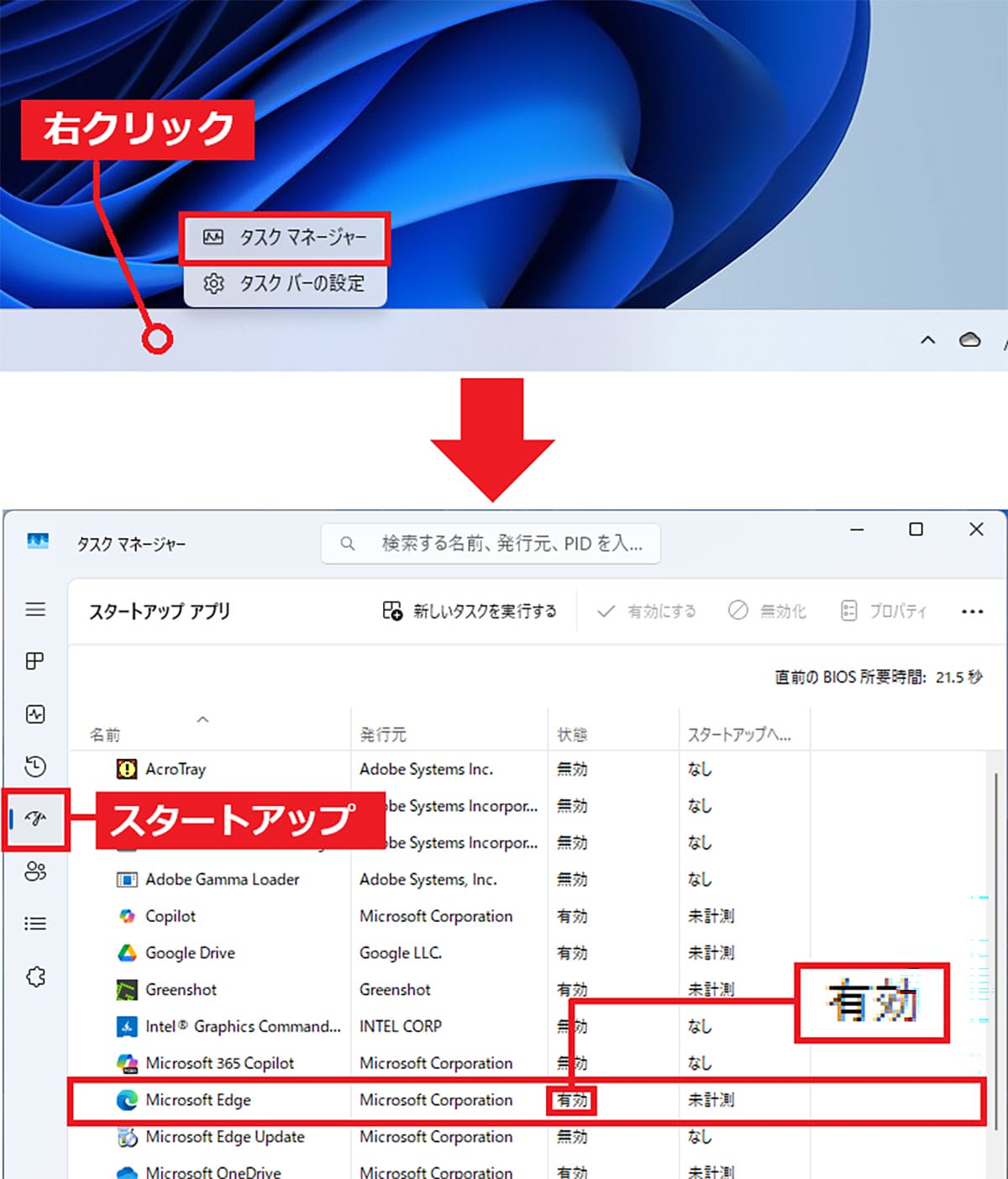Sort by スタートアップへ... column header
Viewport: 1008px width, 1179px height.
[739, 734]
